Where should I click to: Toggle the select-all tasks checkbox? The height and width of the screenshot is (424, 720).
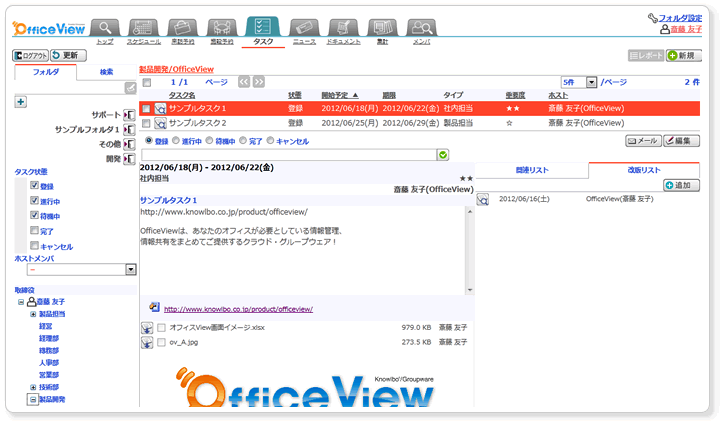tap(146, 83)
